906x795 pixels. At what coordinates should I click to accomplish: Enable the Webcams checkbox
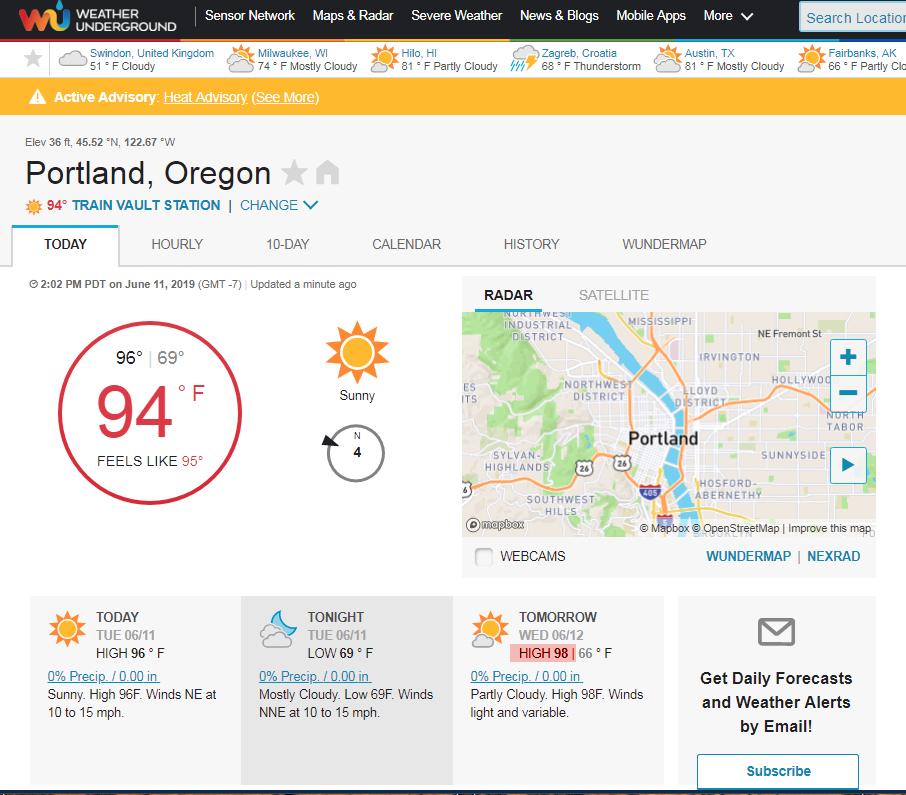(483, 556)
